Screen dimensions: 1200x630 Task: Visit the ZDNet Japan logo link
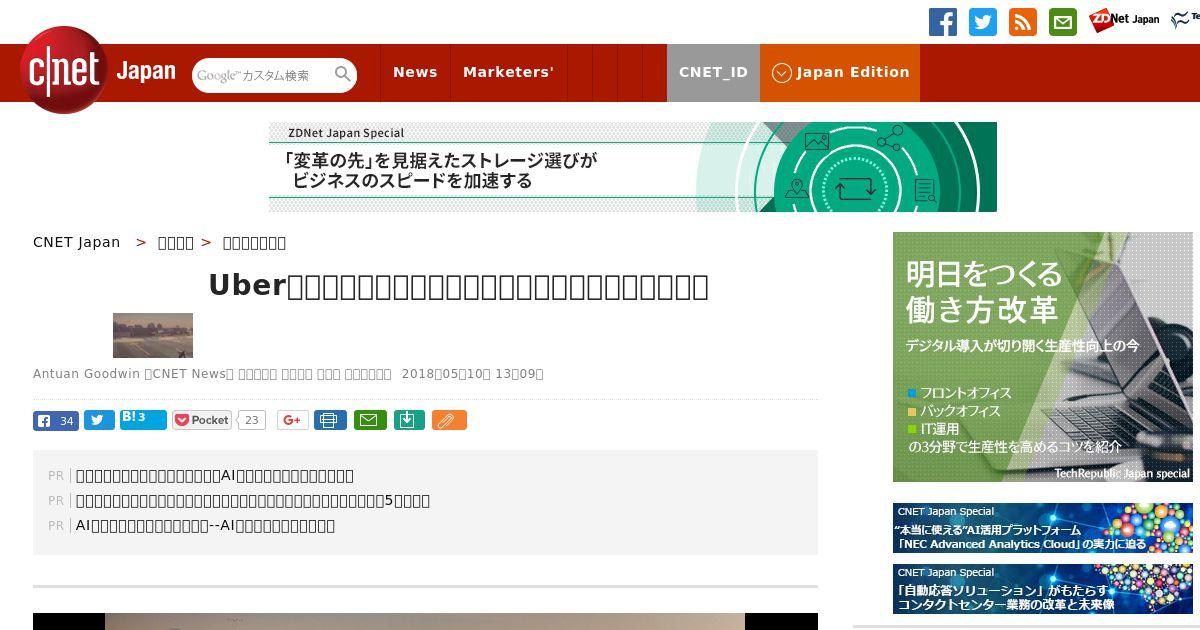pos(1124,19)
